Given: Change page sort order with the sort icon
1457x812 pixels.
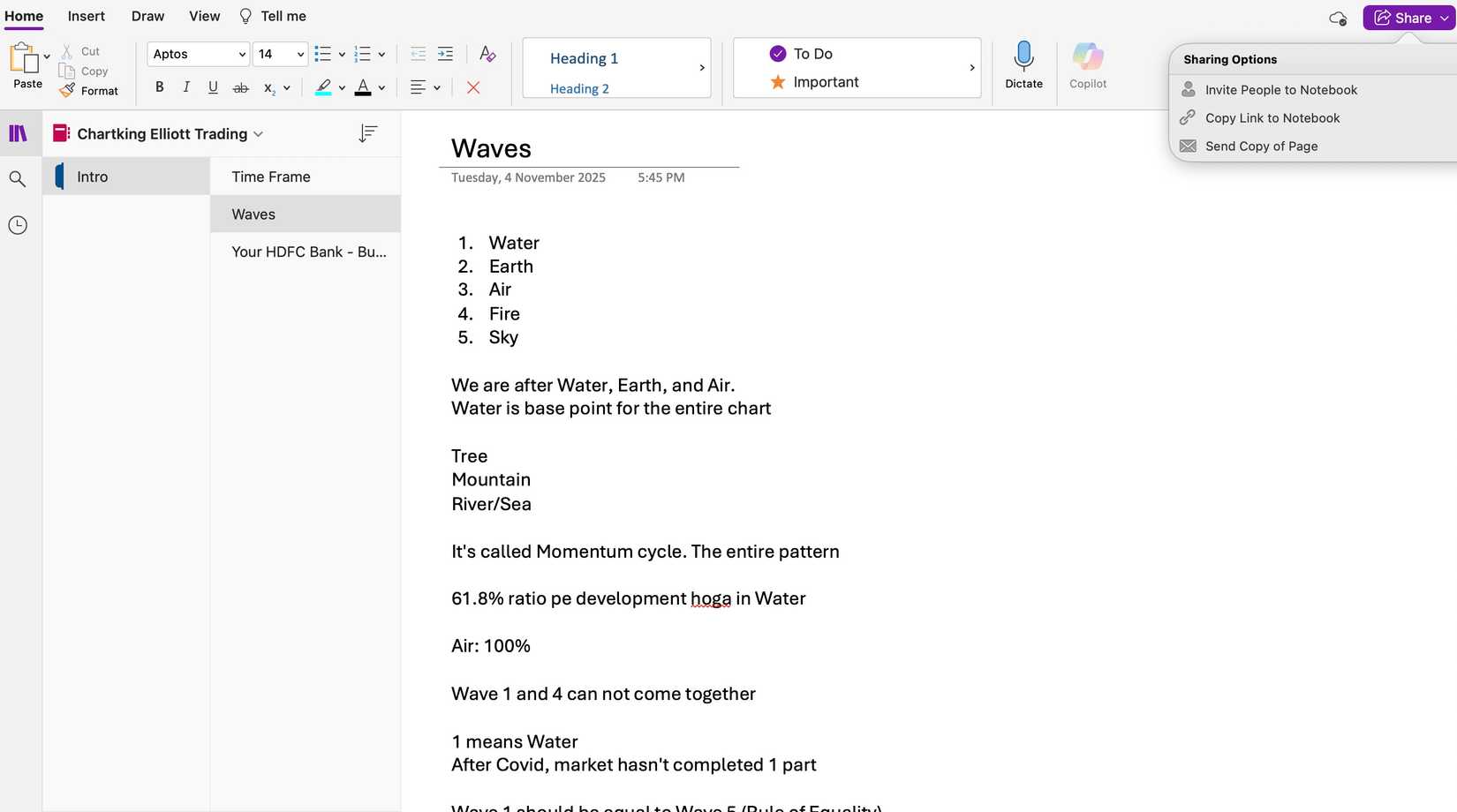Looking at the screenshot, I should [367, 133].
